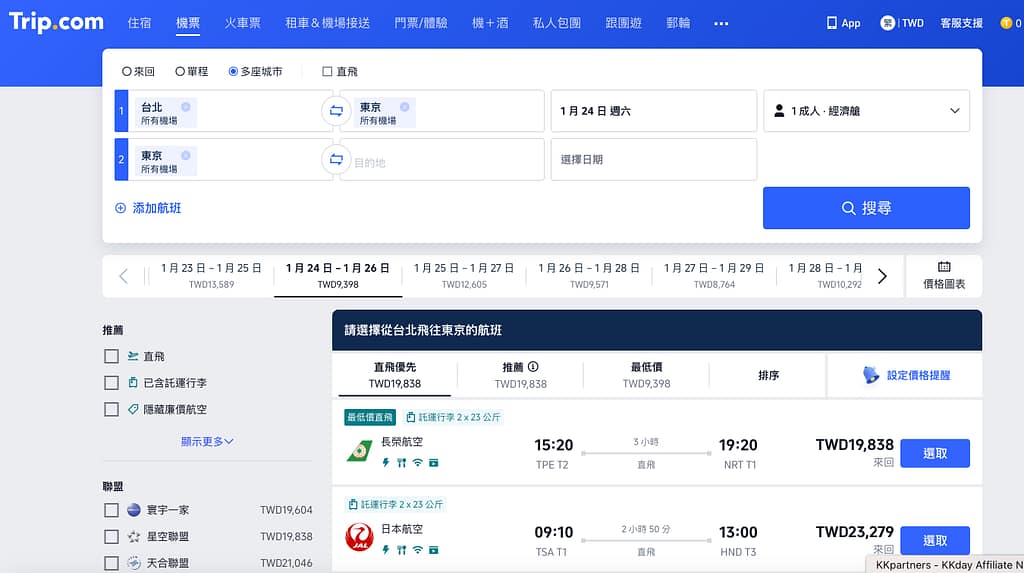This screenshot has width=1024, height=573.
Task: Open the 住宿 navigation tab
Action: click(139, 23)
